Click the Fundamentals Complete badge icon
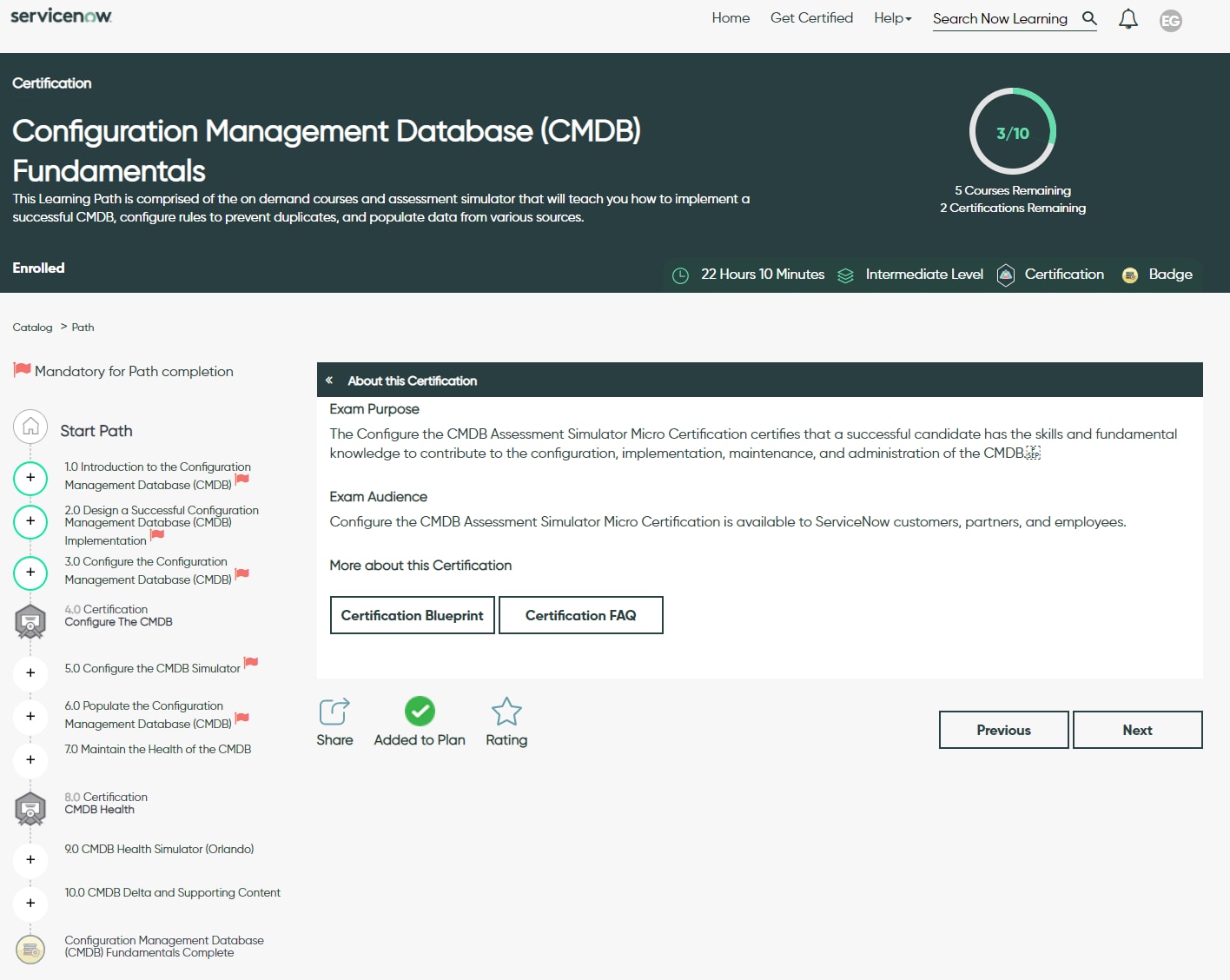The width and height of the screenshot is (1230, 980). [x=30, y=949]
